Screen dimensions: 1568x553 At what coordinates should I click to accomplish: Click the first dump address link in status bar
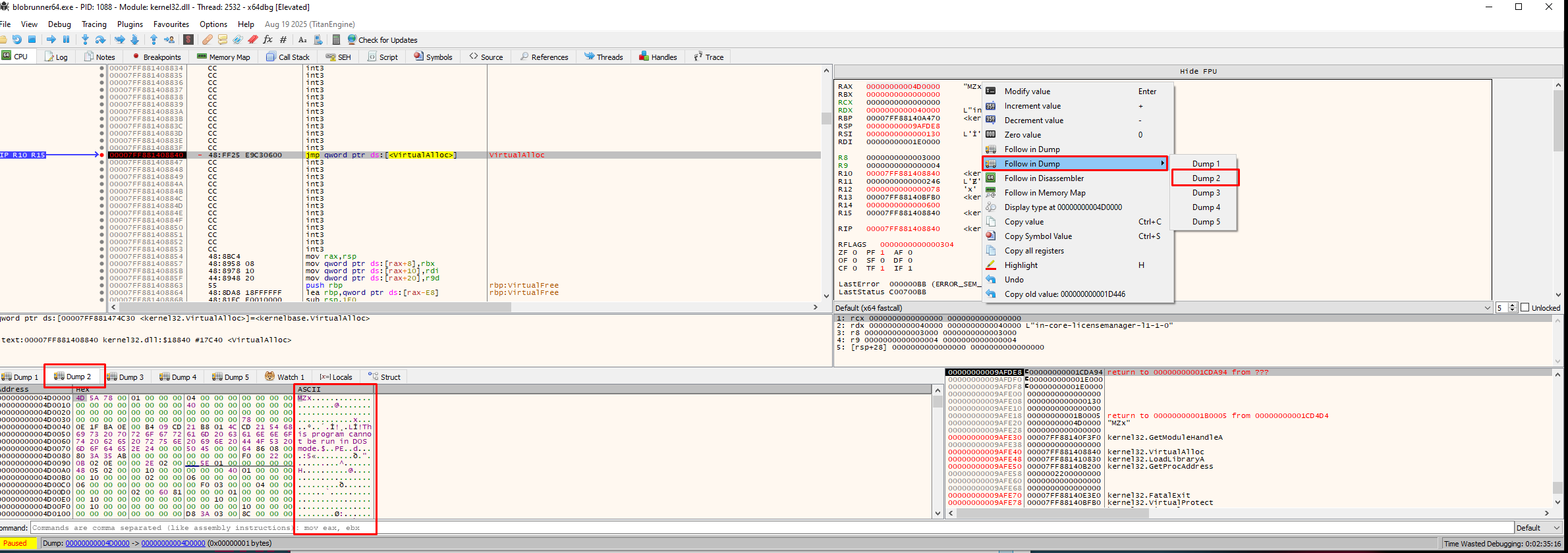[98, 543]
